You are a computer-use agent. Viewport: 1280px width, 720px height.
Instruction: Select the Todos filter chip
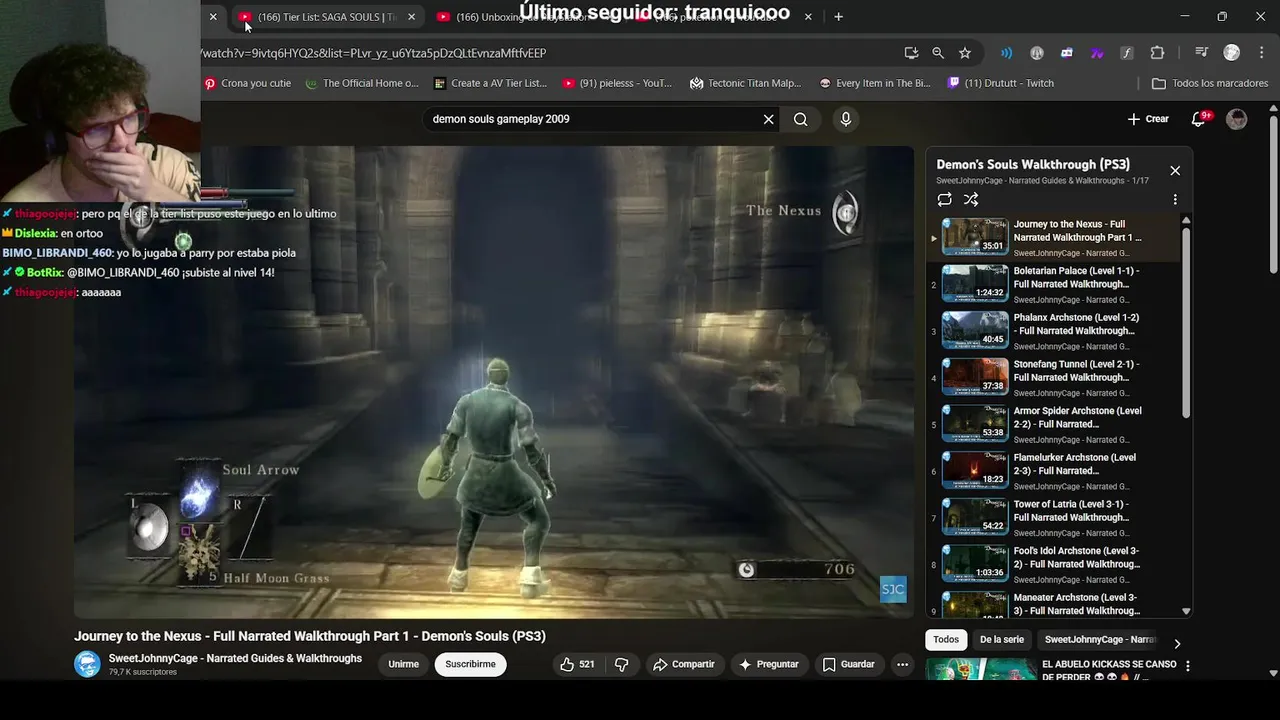946,640
